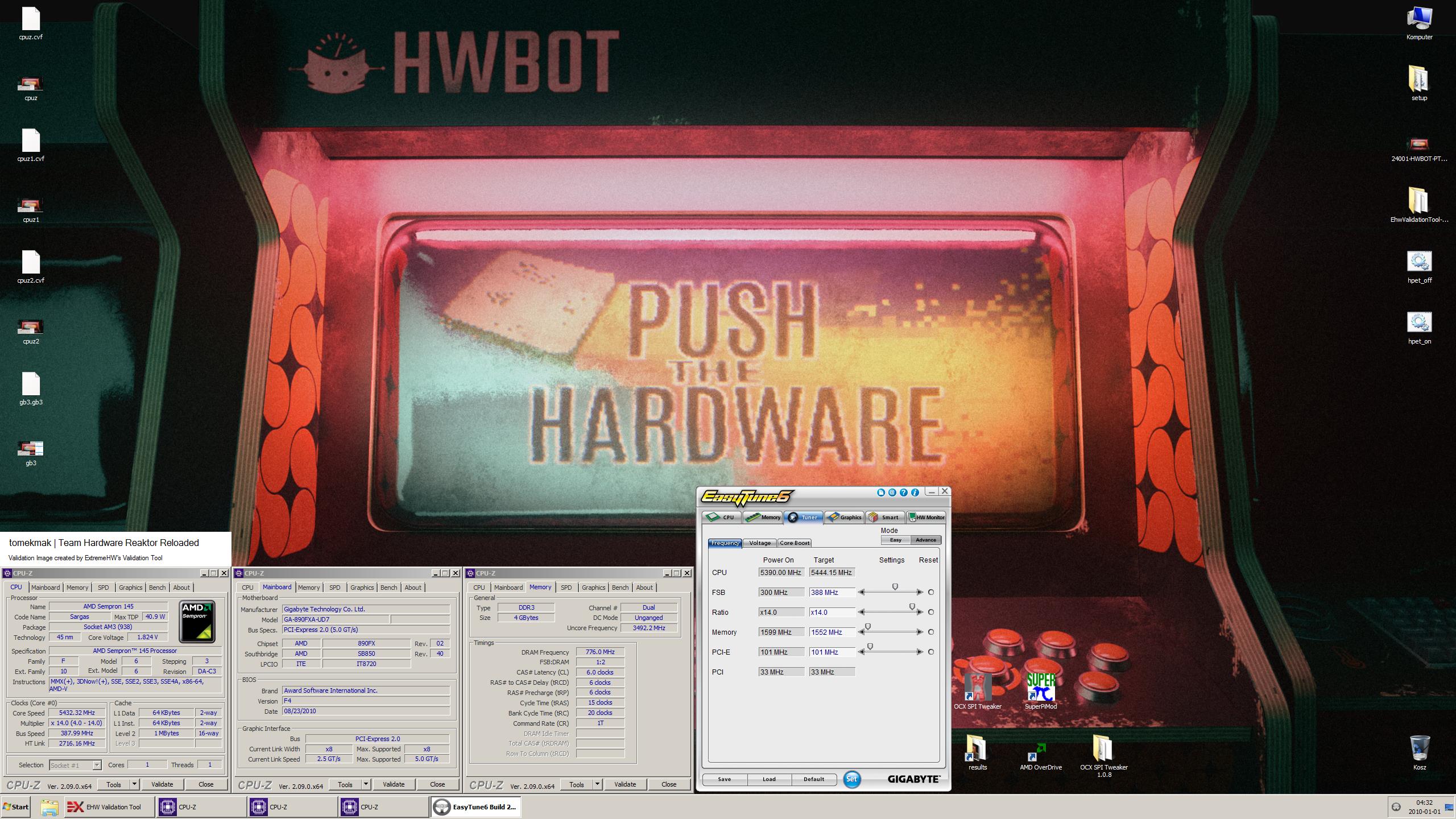Switch to EHW Validation Tool taskbar item

tap(109, 807)
